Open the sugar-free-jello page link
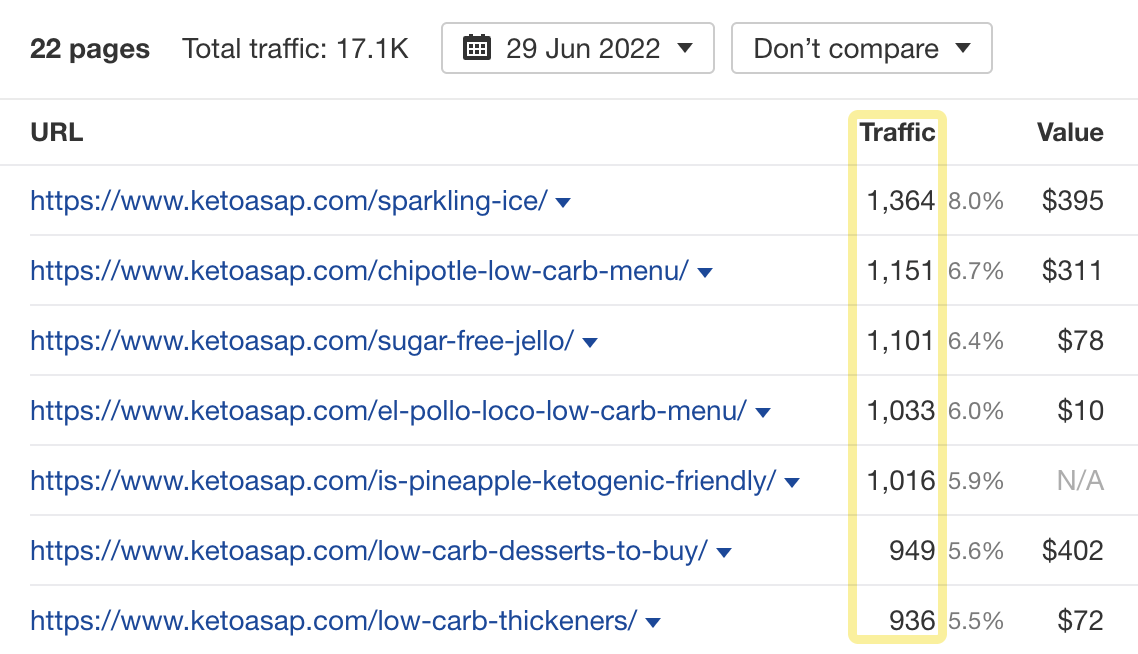Image resolution: width=1138 pixels, height=654 pixels. (300, 341)
